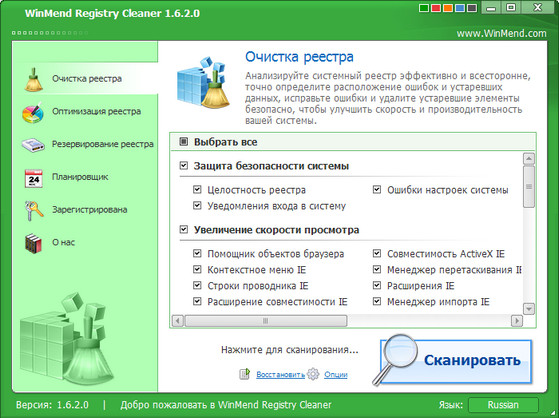This screenshot has height=418, width=559.
Task: Click the vertical scrollbar thumb of the list
Action: [529, 187]
